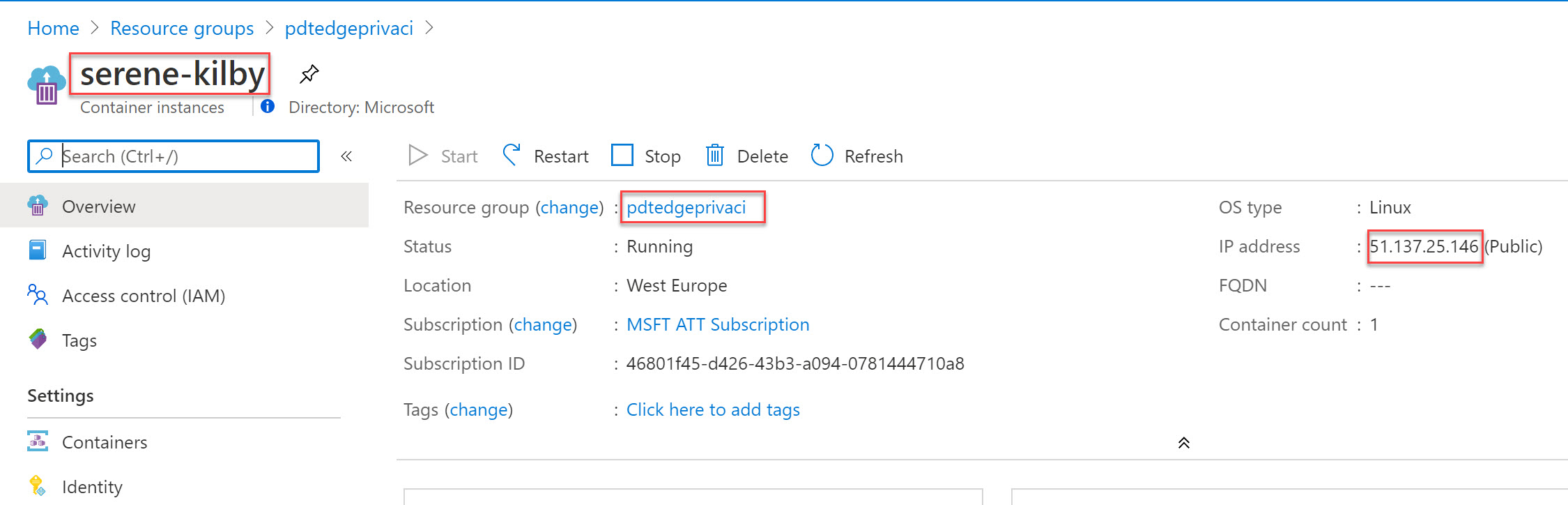Go to the Tags sidebar item

[79, 340]
